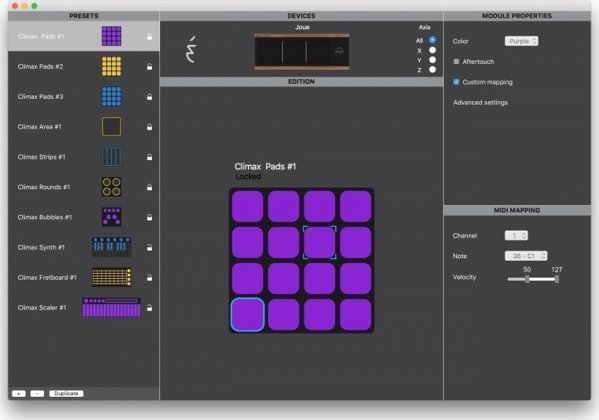
Task: Click the MODULE PROPERTIES panel header
Action: (517, 16)
